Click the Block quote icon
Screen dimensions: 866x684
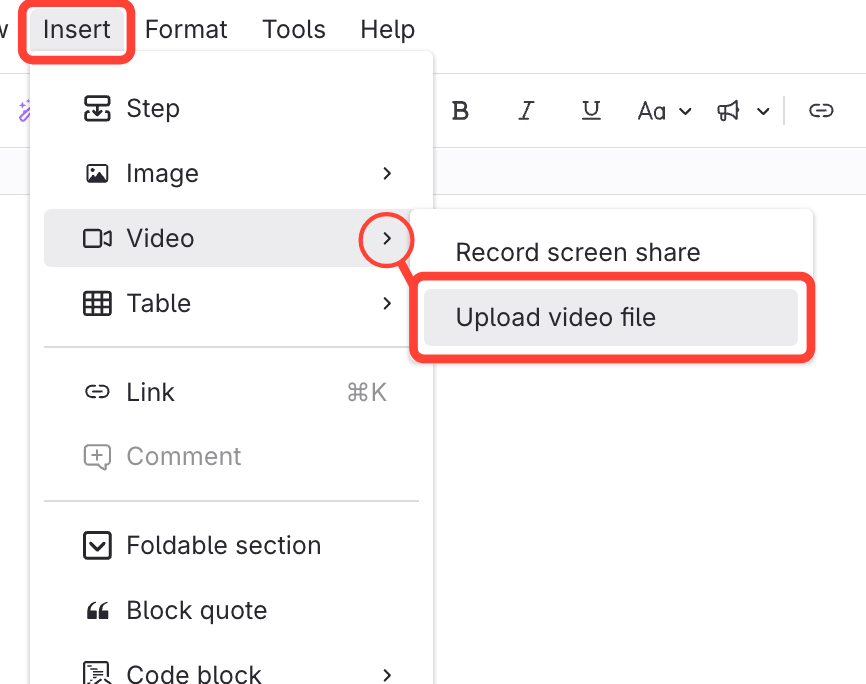(97, 610)
